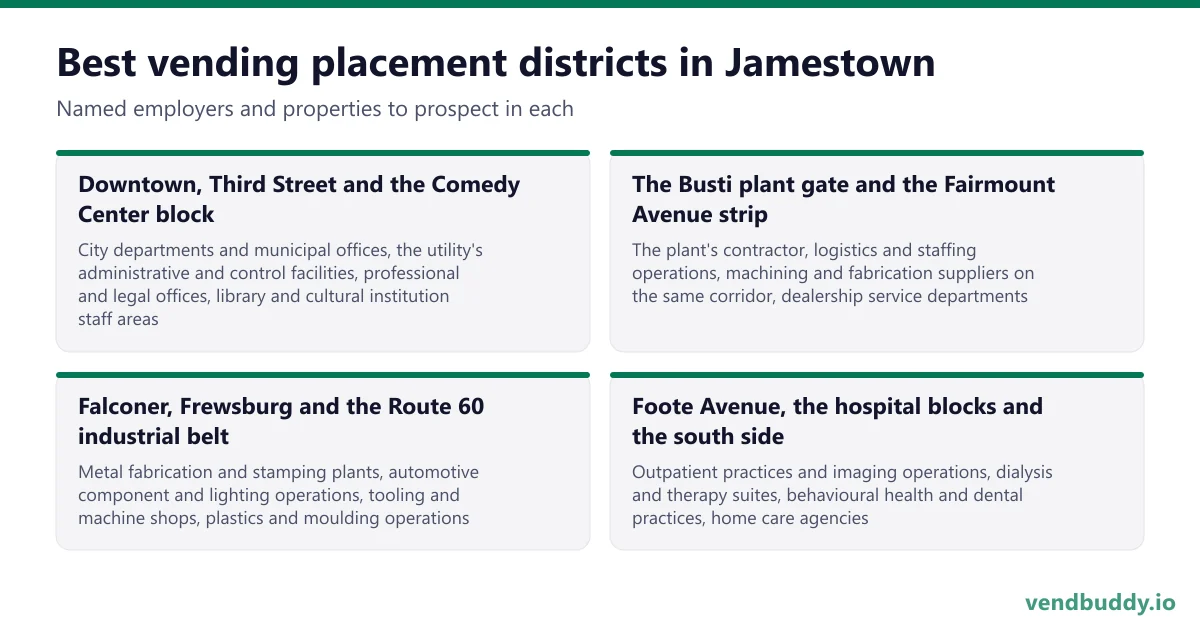This screenshot has width=1200, height=634.
Task: Select the description starting 'City departments and municipal offices'
Action: pyautogui.click(x=281, y=284)
